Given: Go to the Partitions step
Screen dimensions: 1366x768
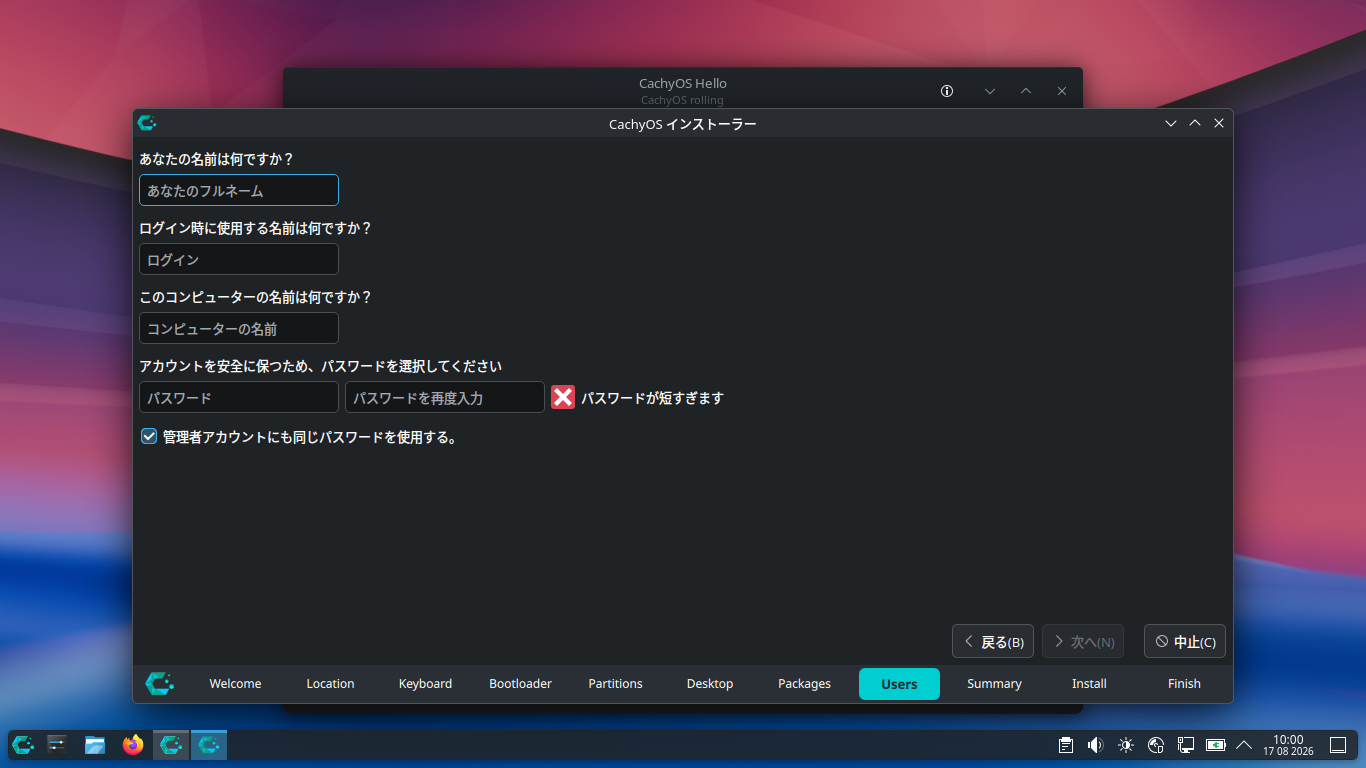Looking at the screenshot, I should [615, 684].
